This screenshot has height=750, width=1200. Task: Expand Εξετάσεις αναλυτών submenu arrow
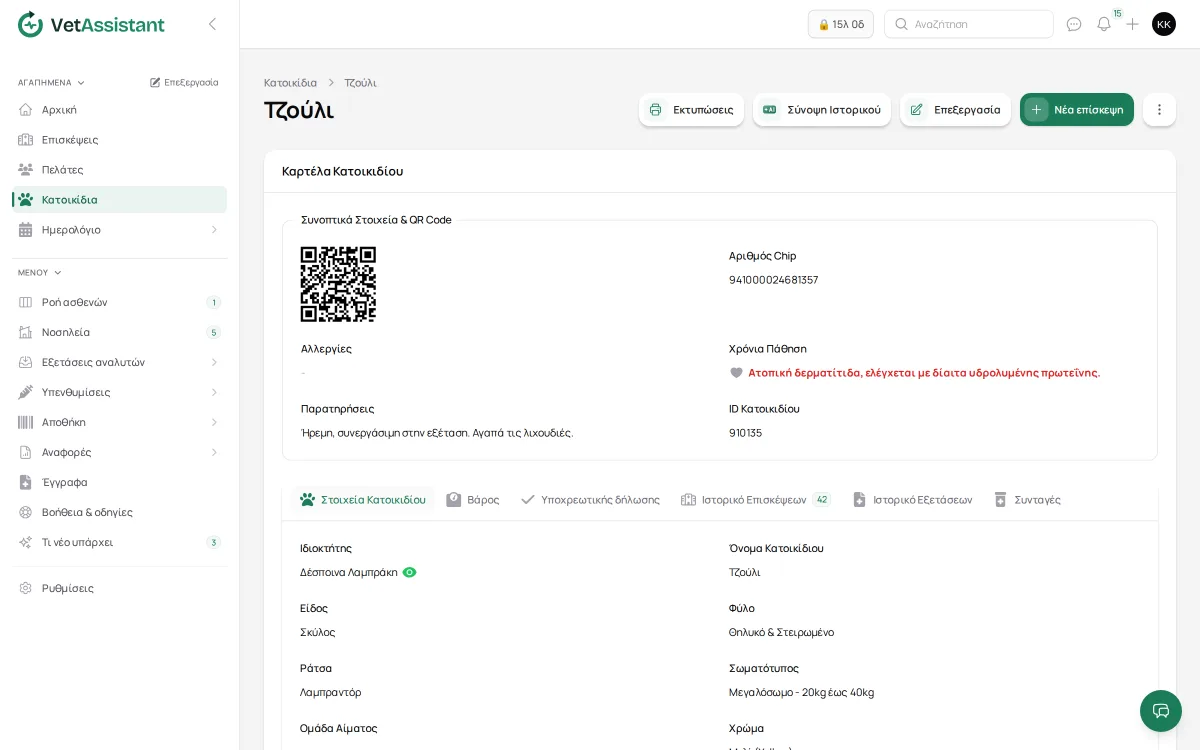point(214,362)
